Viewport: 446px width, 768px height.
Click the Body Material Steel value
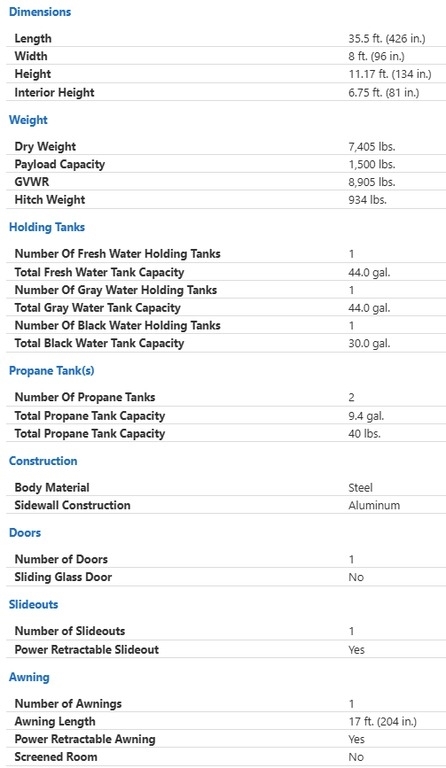tap(360, 488)
